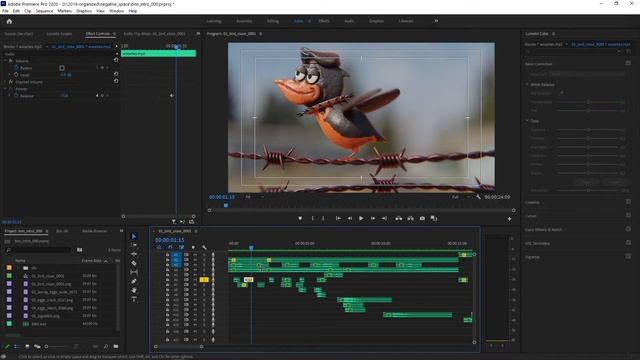Export frame with camera icon
The height and width of the screenshot is (360, 640).
point(422,218)
